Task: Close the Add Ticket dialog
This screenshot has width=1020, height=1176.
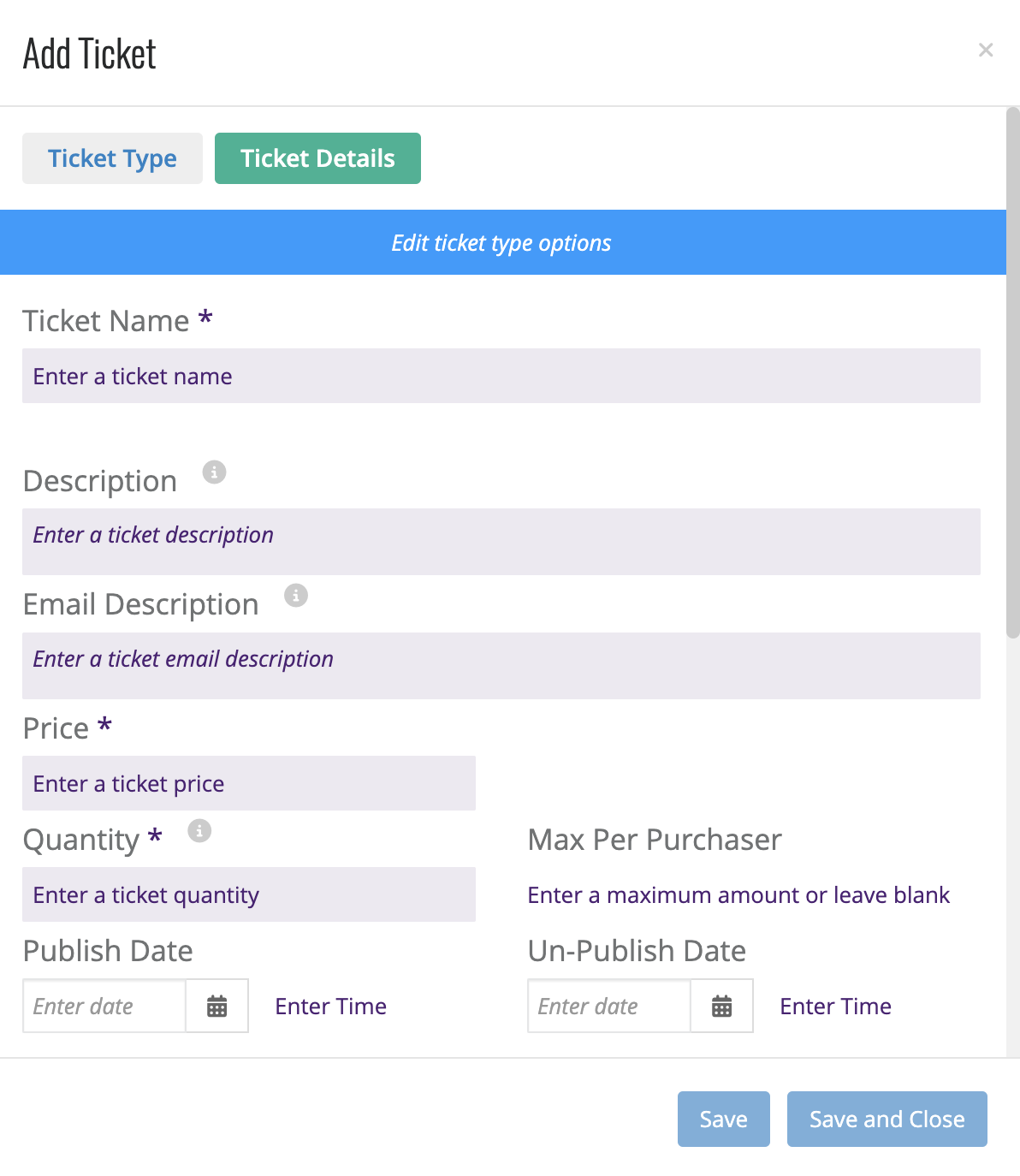Action: [x=986, y=50]
